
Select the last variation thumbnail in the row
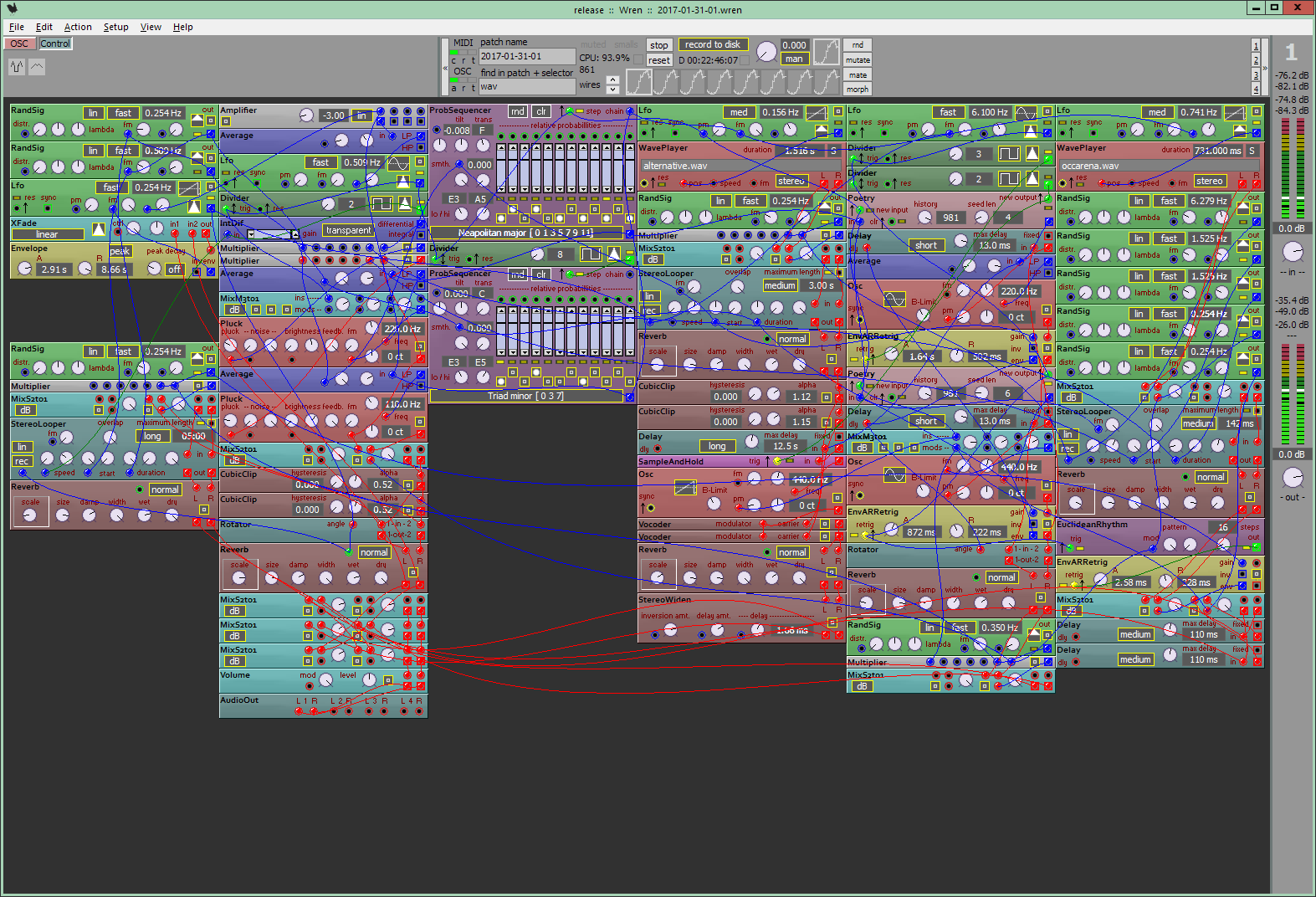(826, 81)
